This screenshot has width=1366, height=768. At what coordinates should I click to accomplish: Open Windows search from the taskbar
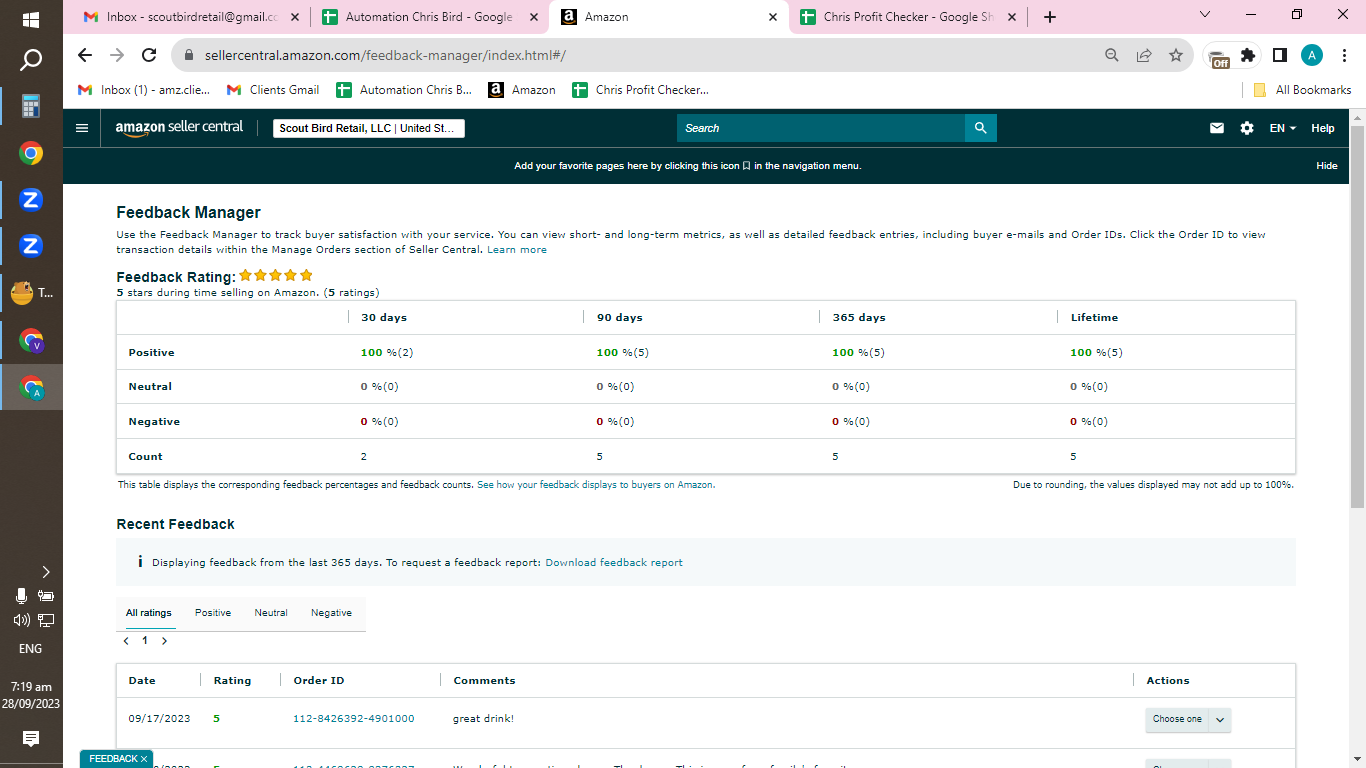tap(31, 61)
